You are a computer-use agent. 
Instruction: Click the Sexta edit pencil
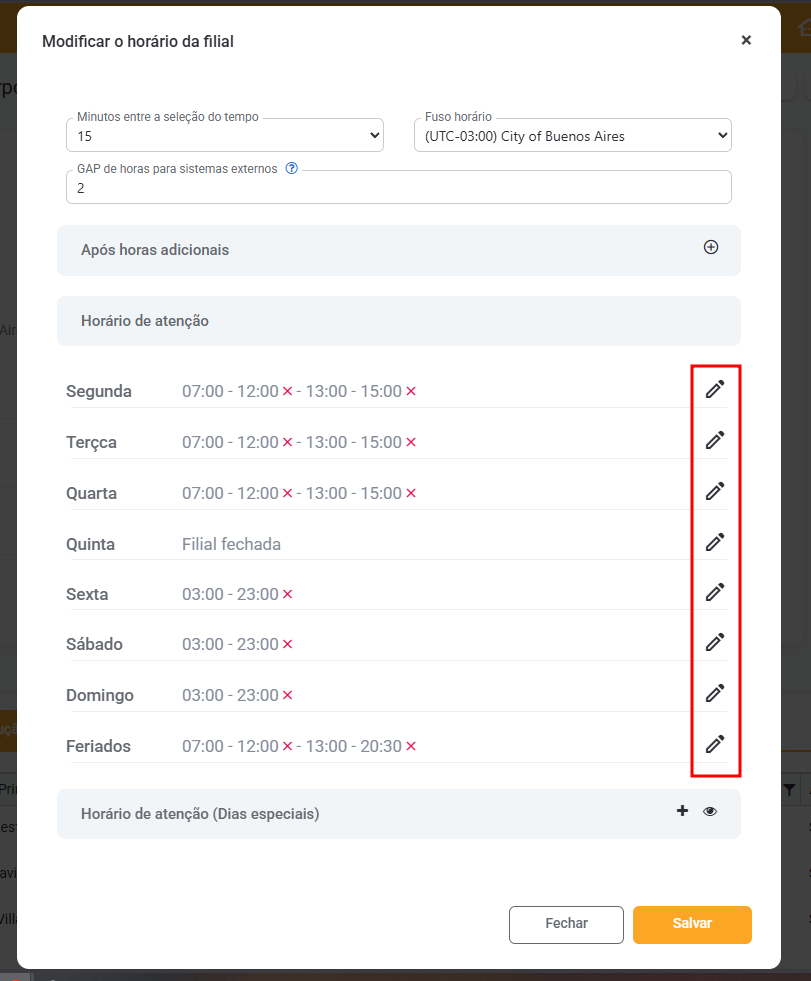[714, 592]
